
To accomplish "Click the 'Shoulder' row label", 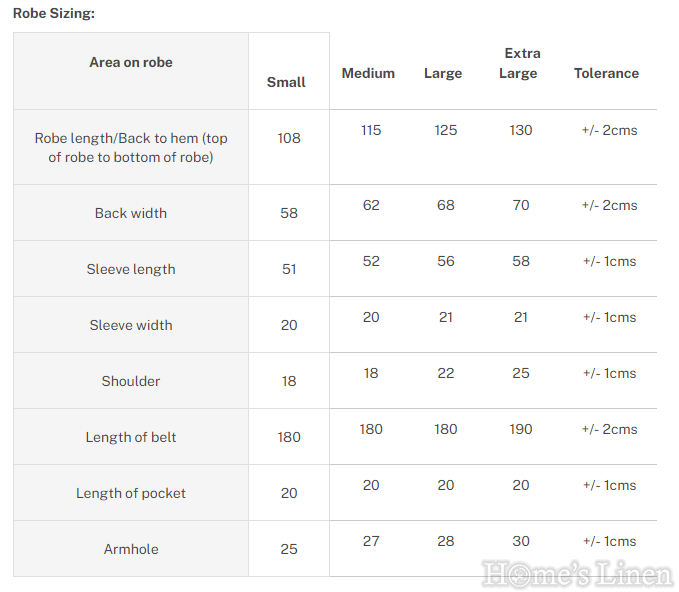I will coord(131,381).
